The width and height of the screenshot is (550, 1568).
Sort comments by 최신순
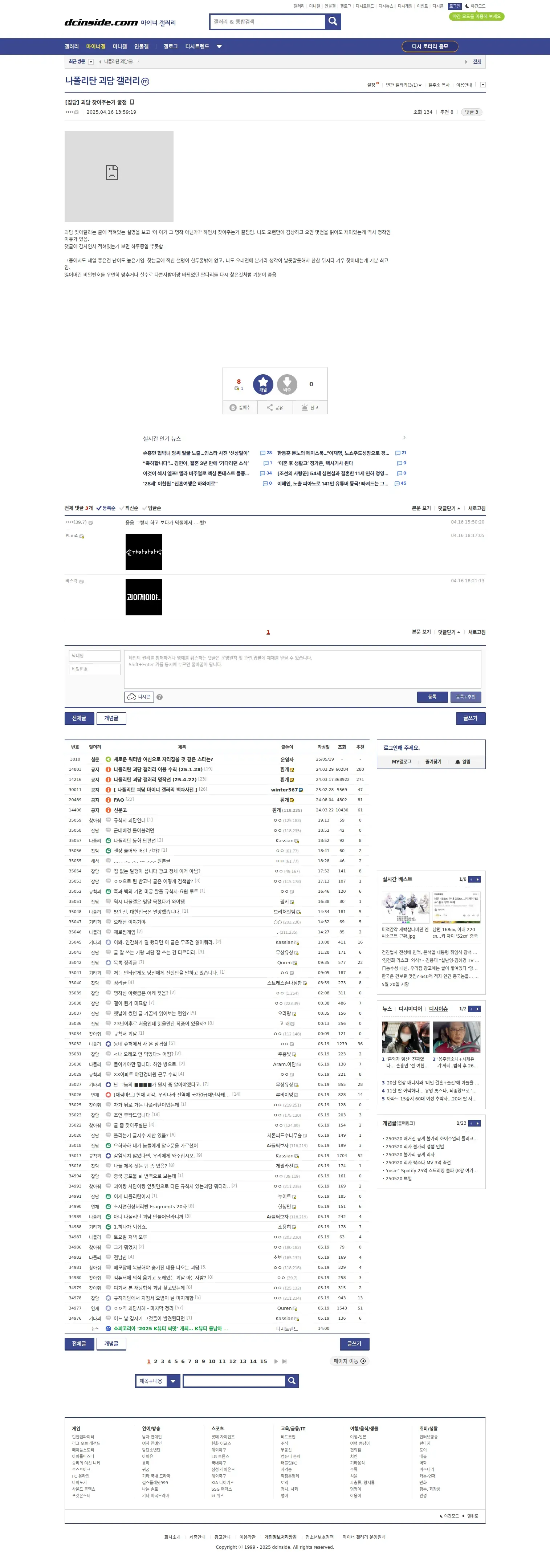click(x=129, y=508)
